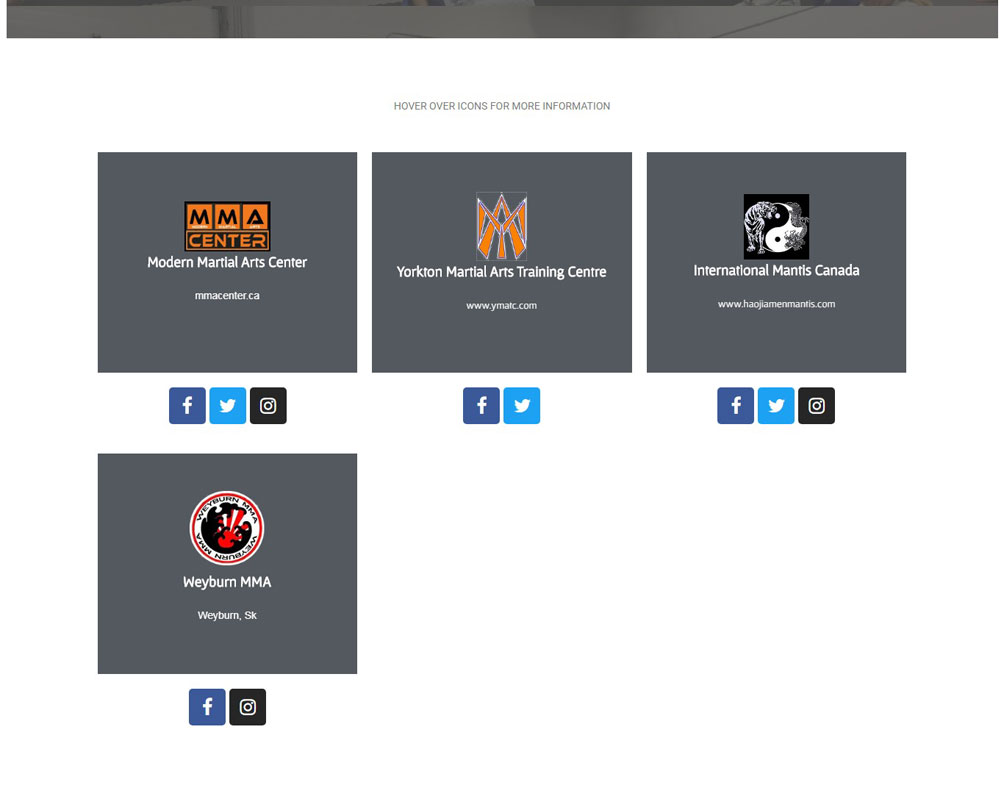Viewport: 1000px width, 800px height.
Task: Visit www.haojiamenmantis.com website link
Action: pyautogui.click(x=776, y=304)
